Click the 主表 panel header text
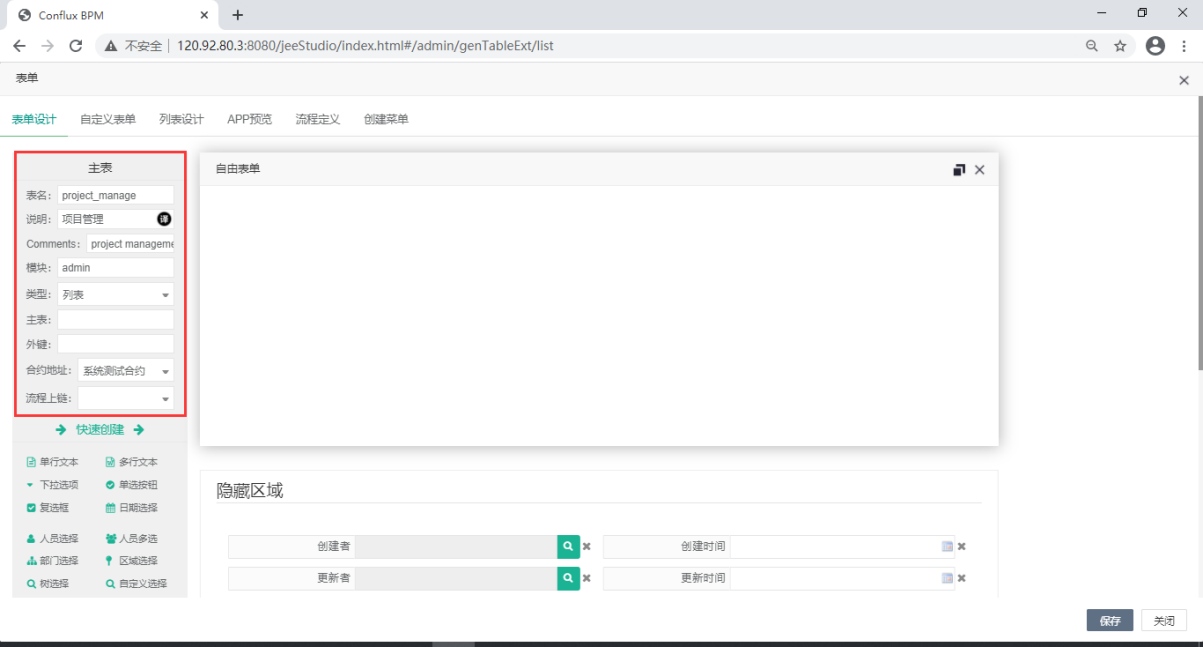 pyautogui.click(x=100, y=168)
